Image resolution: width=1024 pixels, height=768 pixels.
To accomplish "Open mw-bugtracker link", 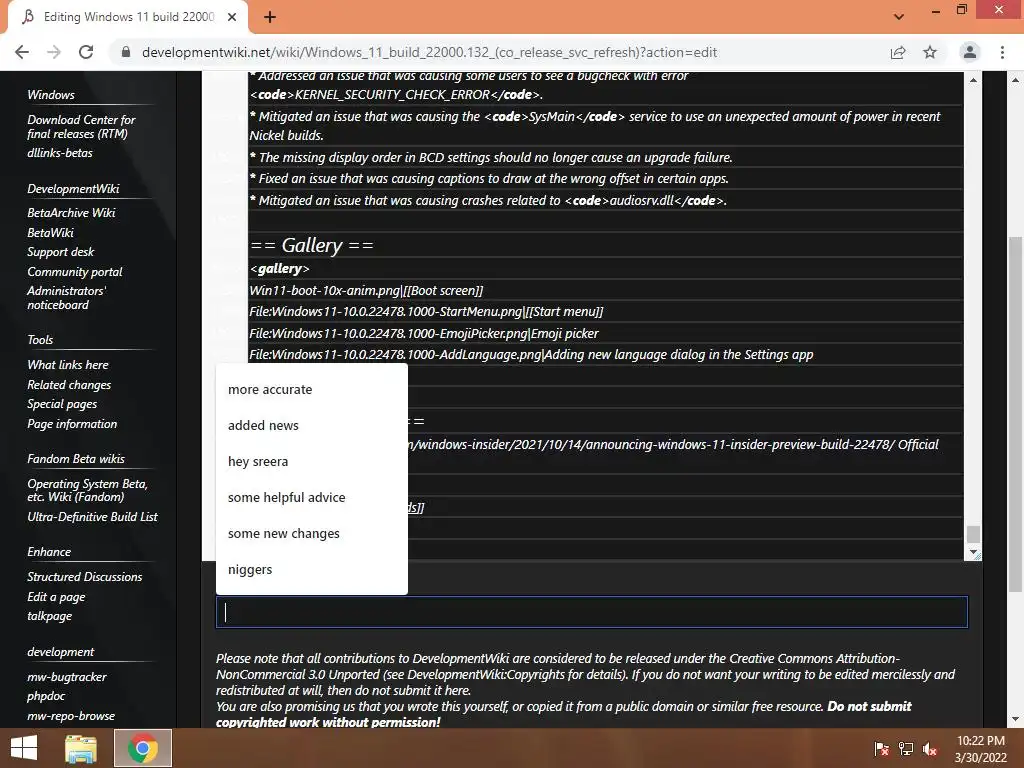I will click(x=67, y=677).
